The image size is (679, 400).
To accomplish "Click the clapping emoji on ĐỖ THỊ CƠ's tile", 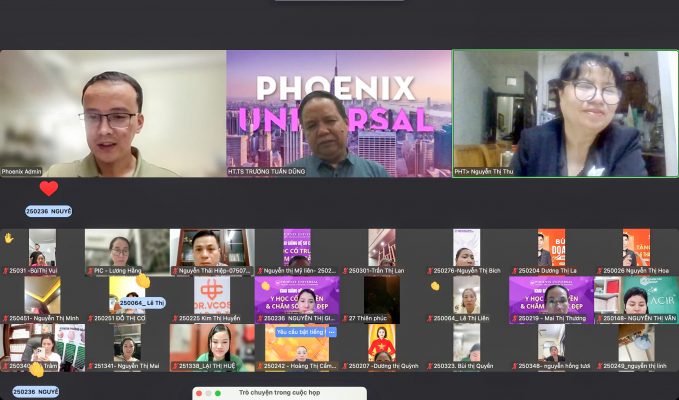I will pos(143,281).
